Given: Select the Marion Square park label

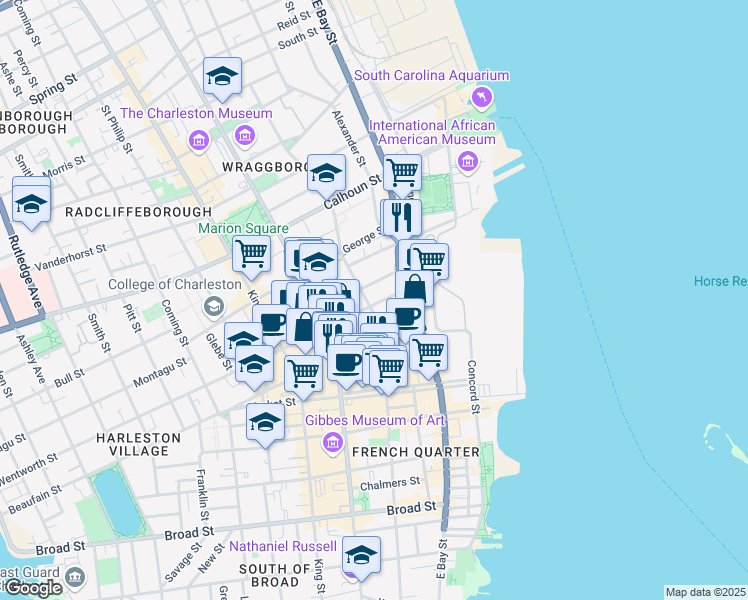Looking at the screenshot, I should pyautogui.click(x=243, y=228).
